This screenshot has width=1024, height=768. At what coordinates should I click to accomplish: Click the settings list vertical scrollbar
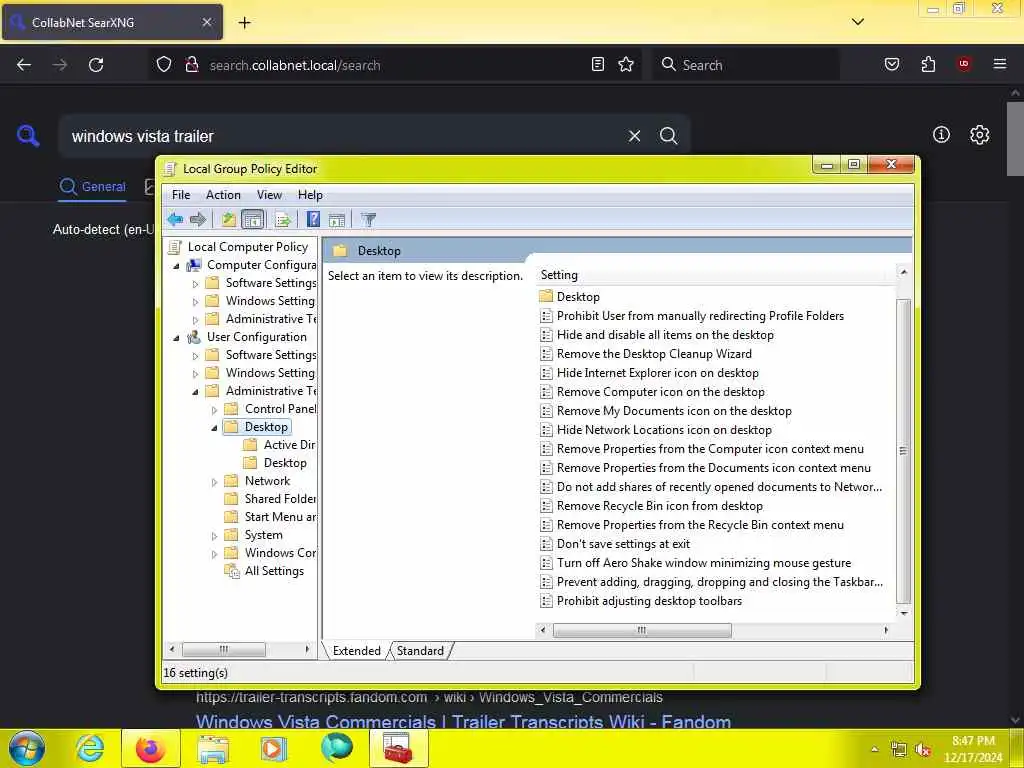coord(903,451)
